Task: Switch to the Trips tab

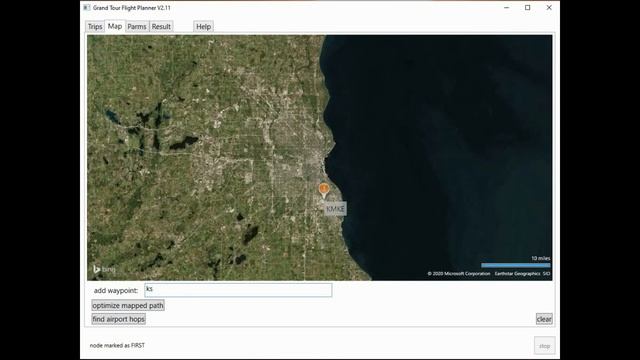Action: pos(95,27)
